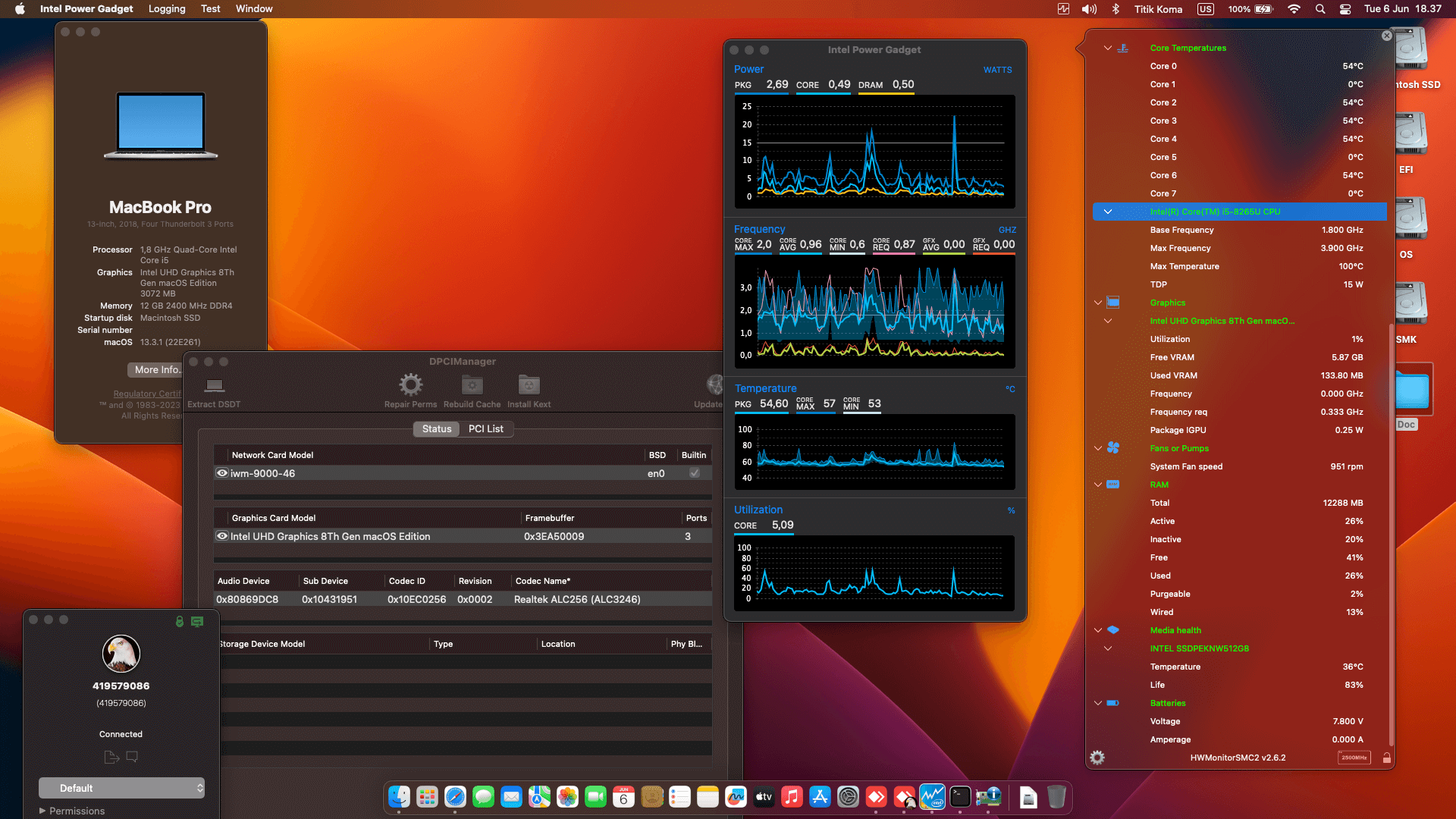
Task: Click the file transfer icon under Connected
Action: click(111, 757)
